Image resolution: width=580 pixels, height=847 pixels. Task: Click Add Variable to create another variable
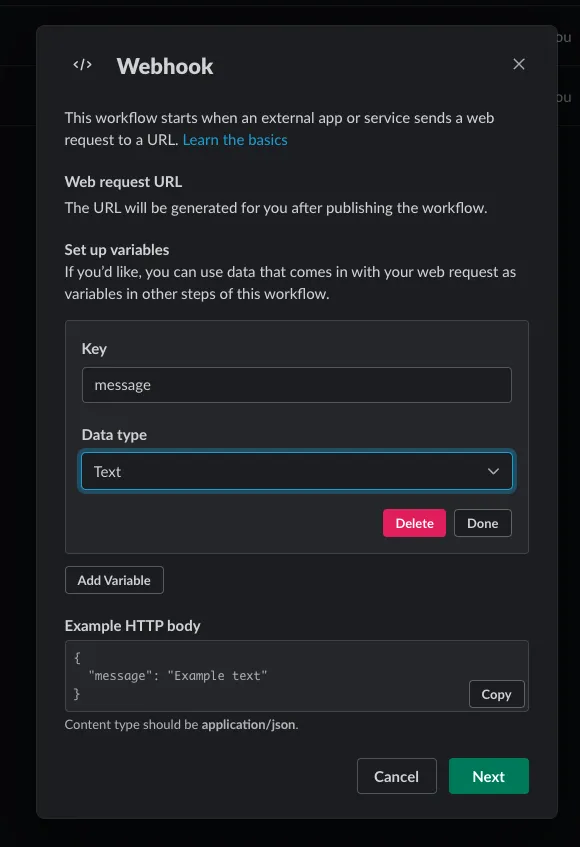point(114,580)
